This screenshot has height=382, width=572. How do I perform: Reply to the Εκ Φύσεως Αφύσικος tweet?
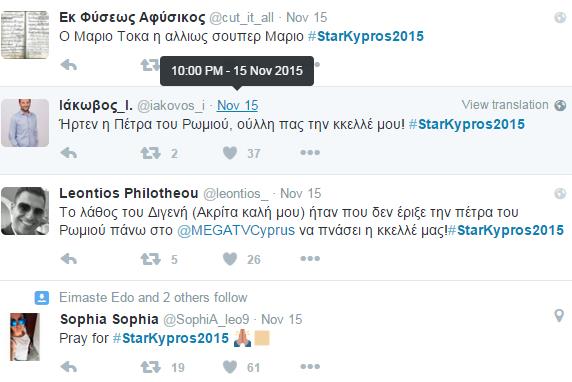(69, 65)
